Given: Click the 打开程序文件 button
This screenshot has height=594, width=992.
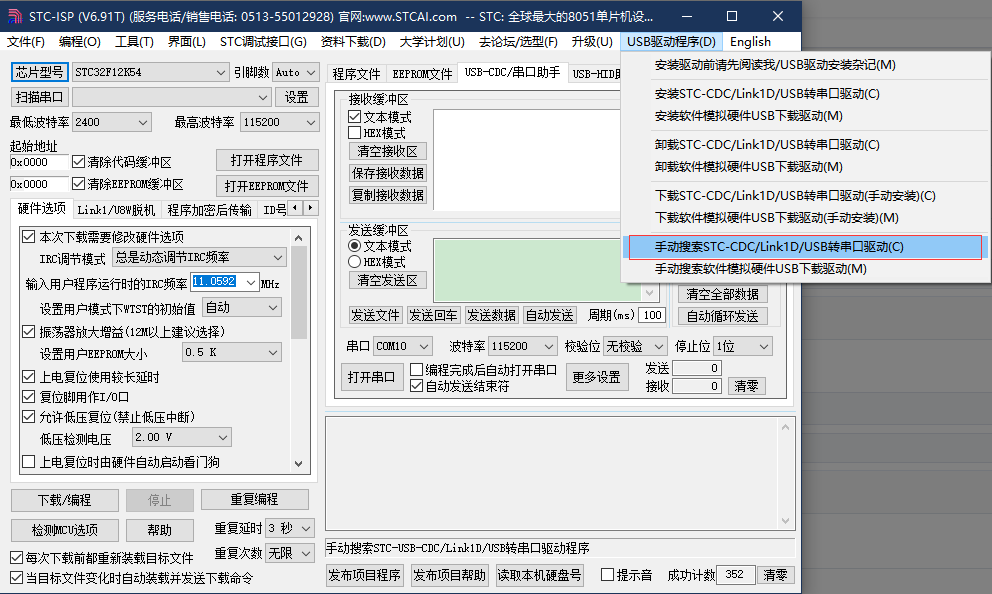Looking at the screenshot, I should click(x=266, y=160).
